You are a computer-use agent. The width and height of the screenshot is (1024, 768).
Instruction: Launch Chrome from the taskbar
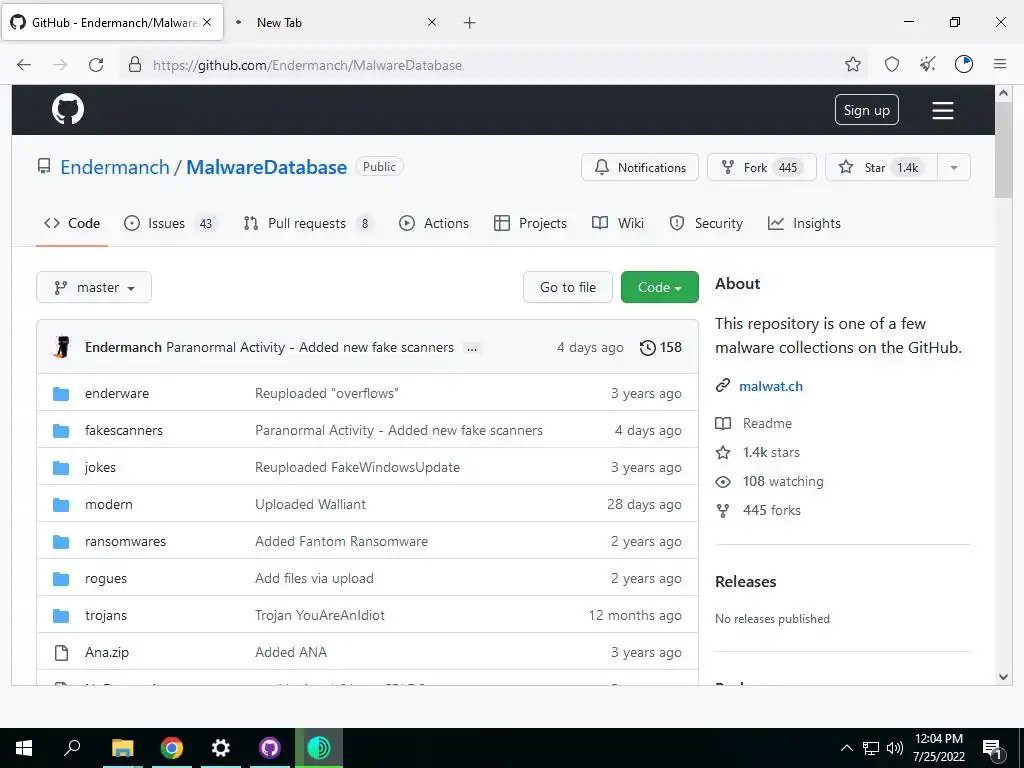pyautogui.click(x=172, y=748)
